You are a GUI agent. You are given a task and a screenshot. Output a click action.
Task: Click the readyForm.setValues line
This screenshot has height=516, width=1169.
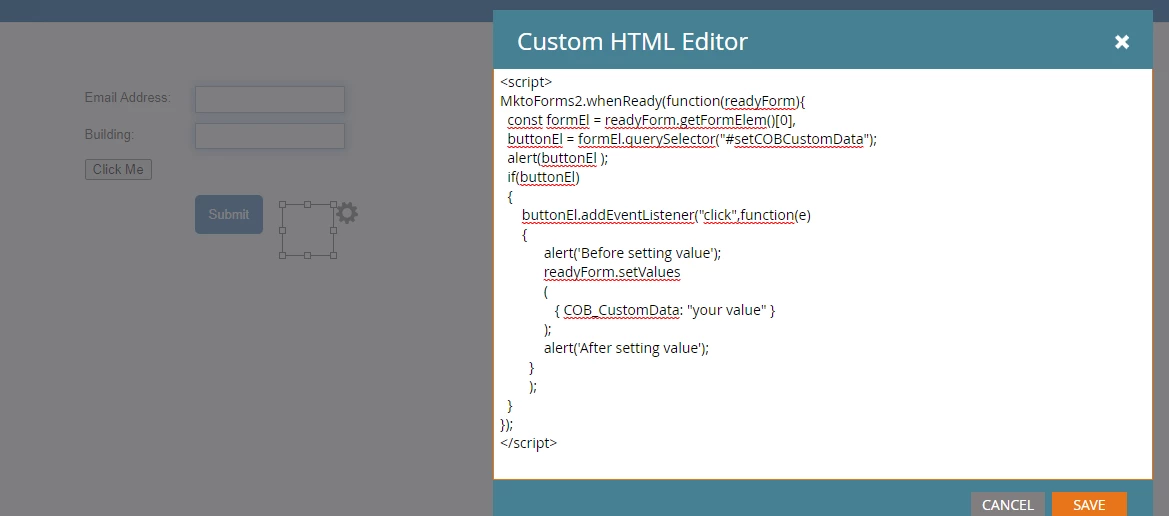pyautogui.click(x=612, y=272)
